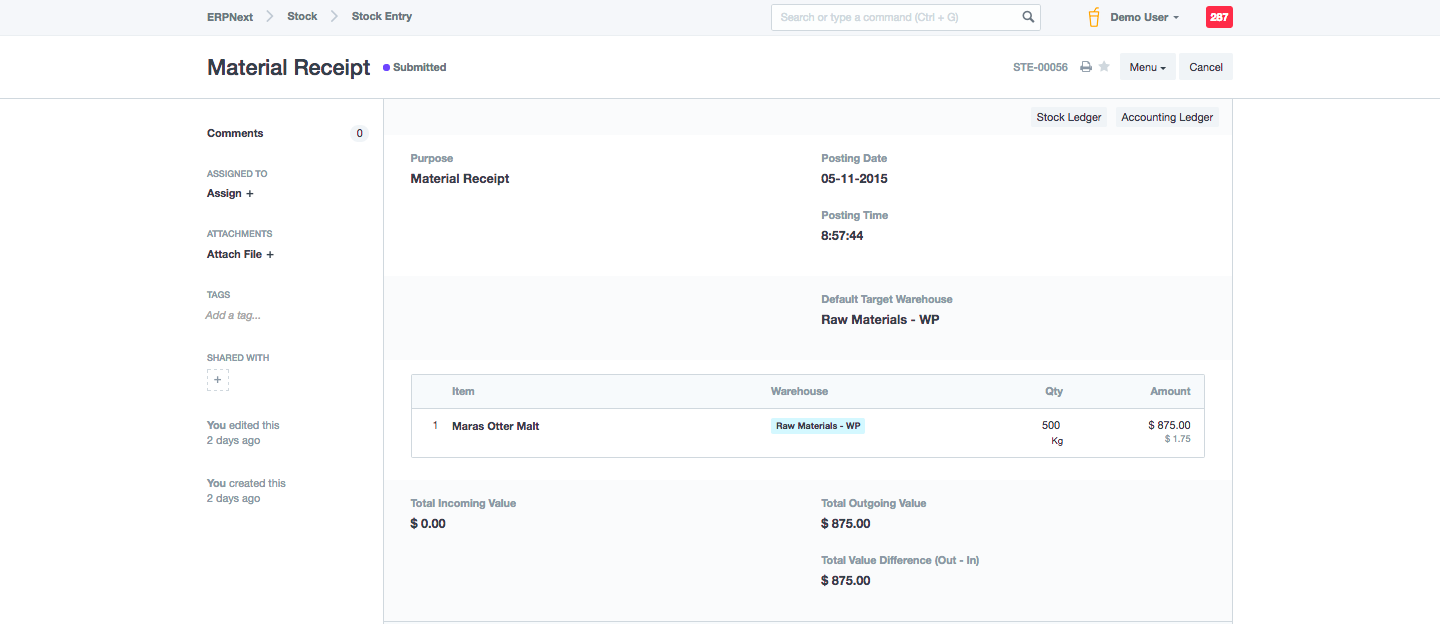
Task: Click Assign + in the sidebar
Action: click(x=230, y=193)
